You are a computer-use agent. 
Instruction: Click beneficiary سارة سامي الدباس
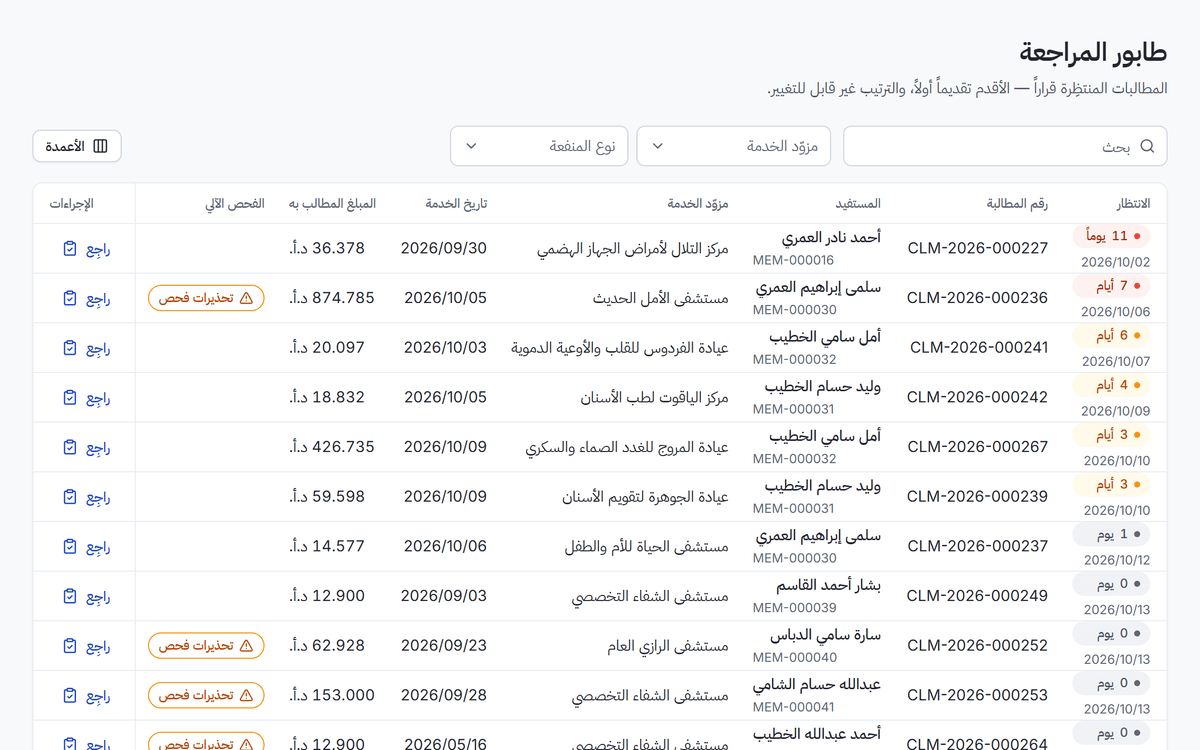coord(825,635)
